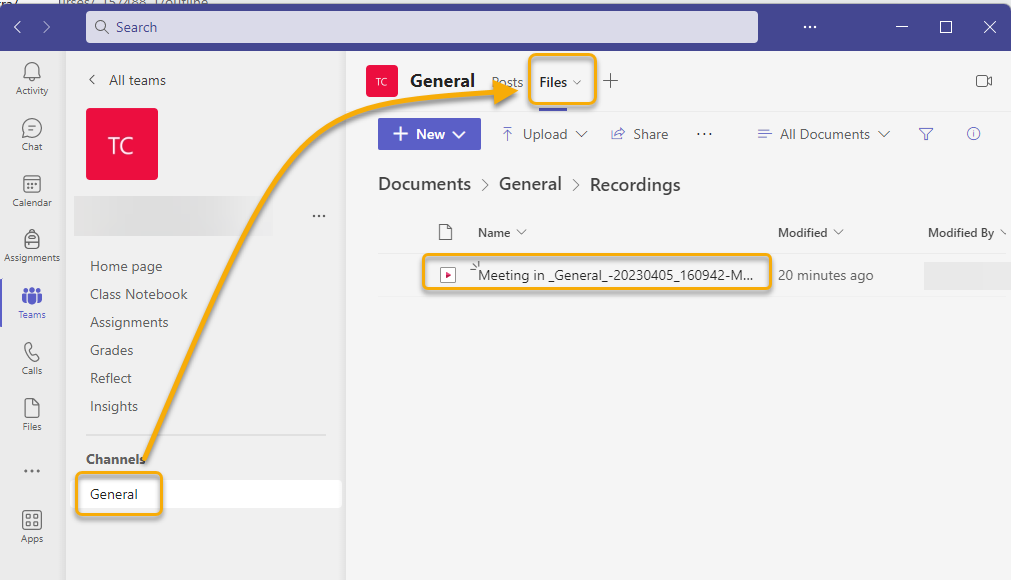Click the General channel title
Viewport: 1011px width, 580px height.
click(x=442, y=81)
